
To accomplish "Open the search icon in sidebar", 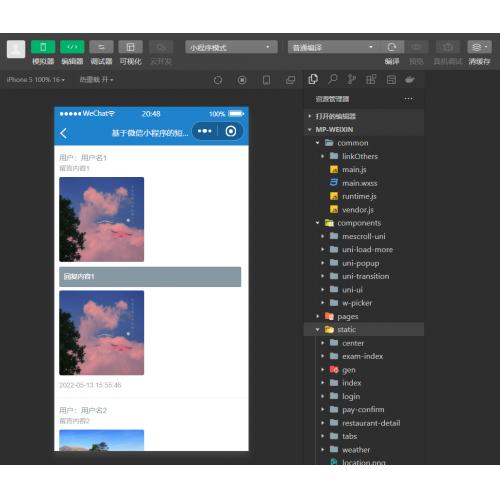I will coord(332,79).
